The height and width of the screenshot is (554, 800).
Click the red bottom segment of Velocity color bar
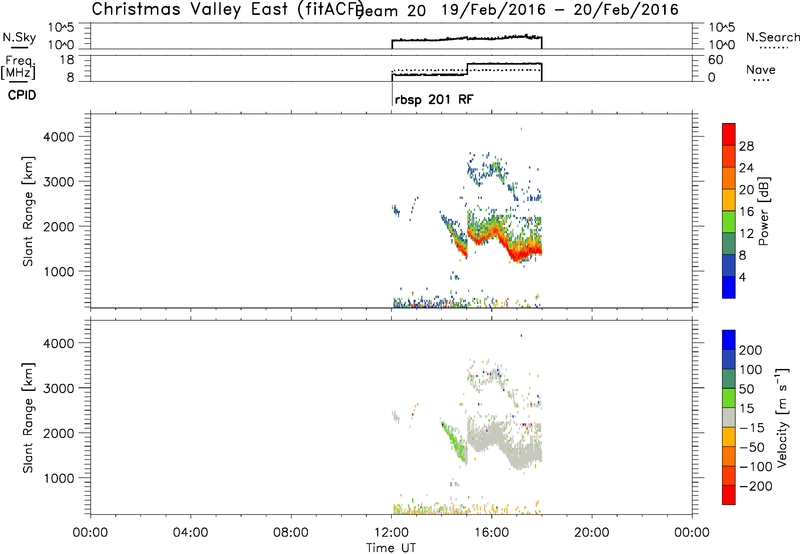[x=729, y=495]
